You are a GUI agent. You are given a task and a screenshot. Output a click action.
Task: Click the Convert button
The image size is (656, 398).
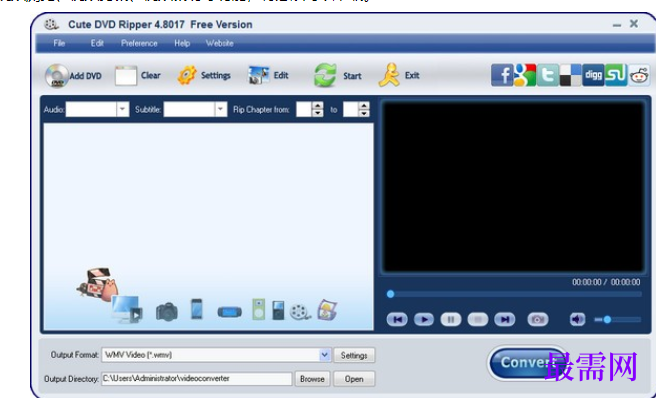528,362
